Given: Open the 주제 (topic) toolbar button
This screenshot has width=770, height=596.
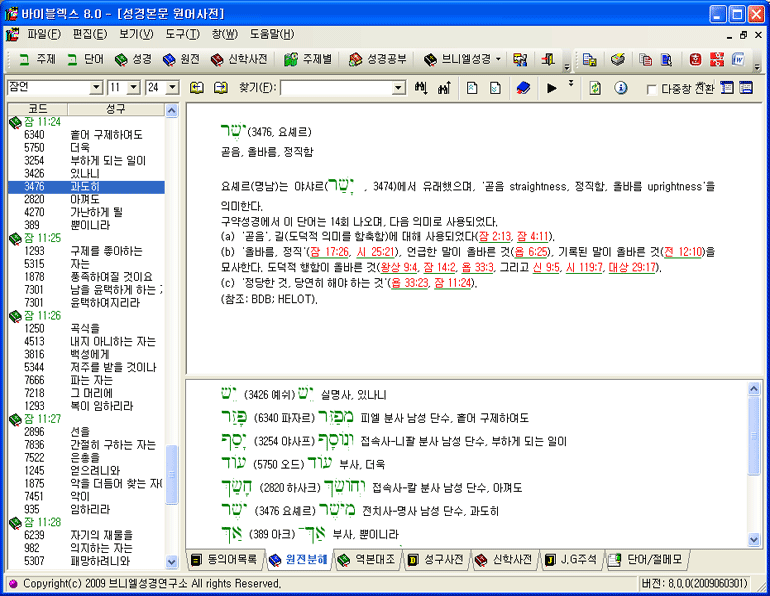Looking at the screenshot, I should (37, 59).
